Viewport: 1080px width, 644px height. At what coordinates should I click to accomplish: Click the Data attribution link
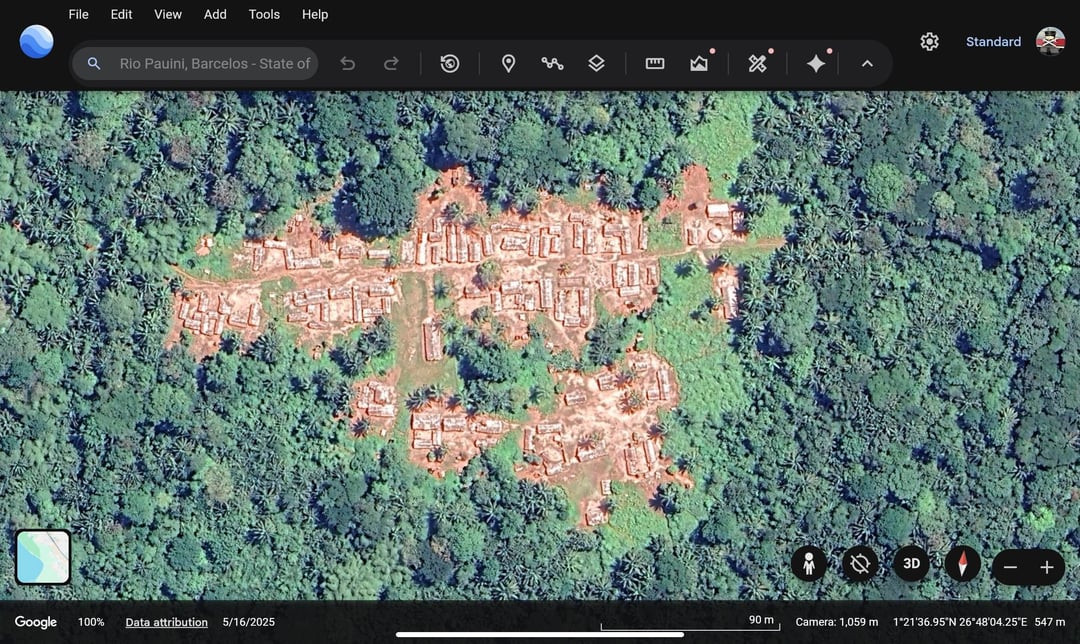(x=166, y=622)
